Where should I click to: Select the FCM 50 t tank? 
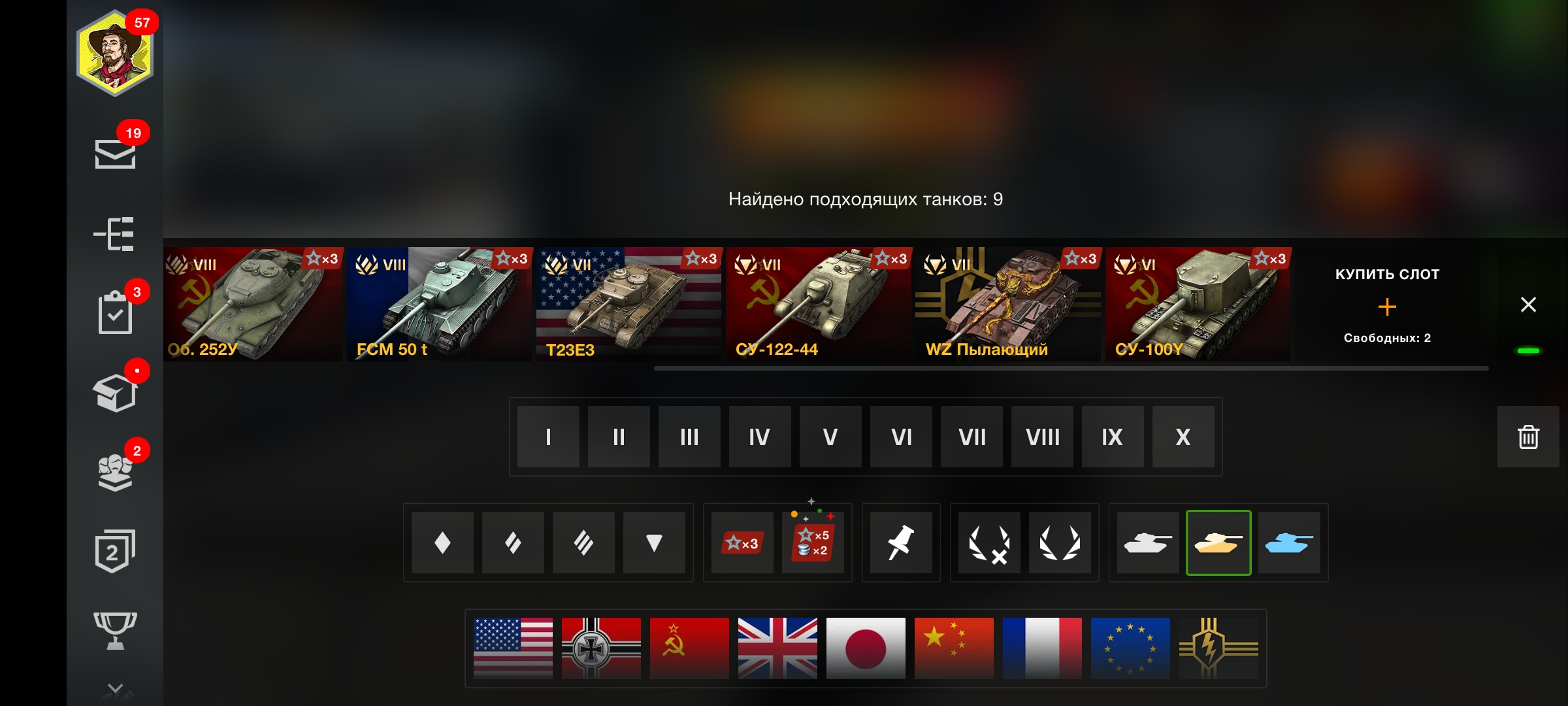(x=439, y=304)
